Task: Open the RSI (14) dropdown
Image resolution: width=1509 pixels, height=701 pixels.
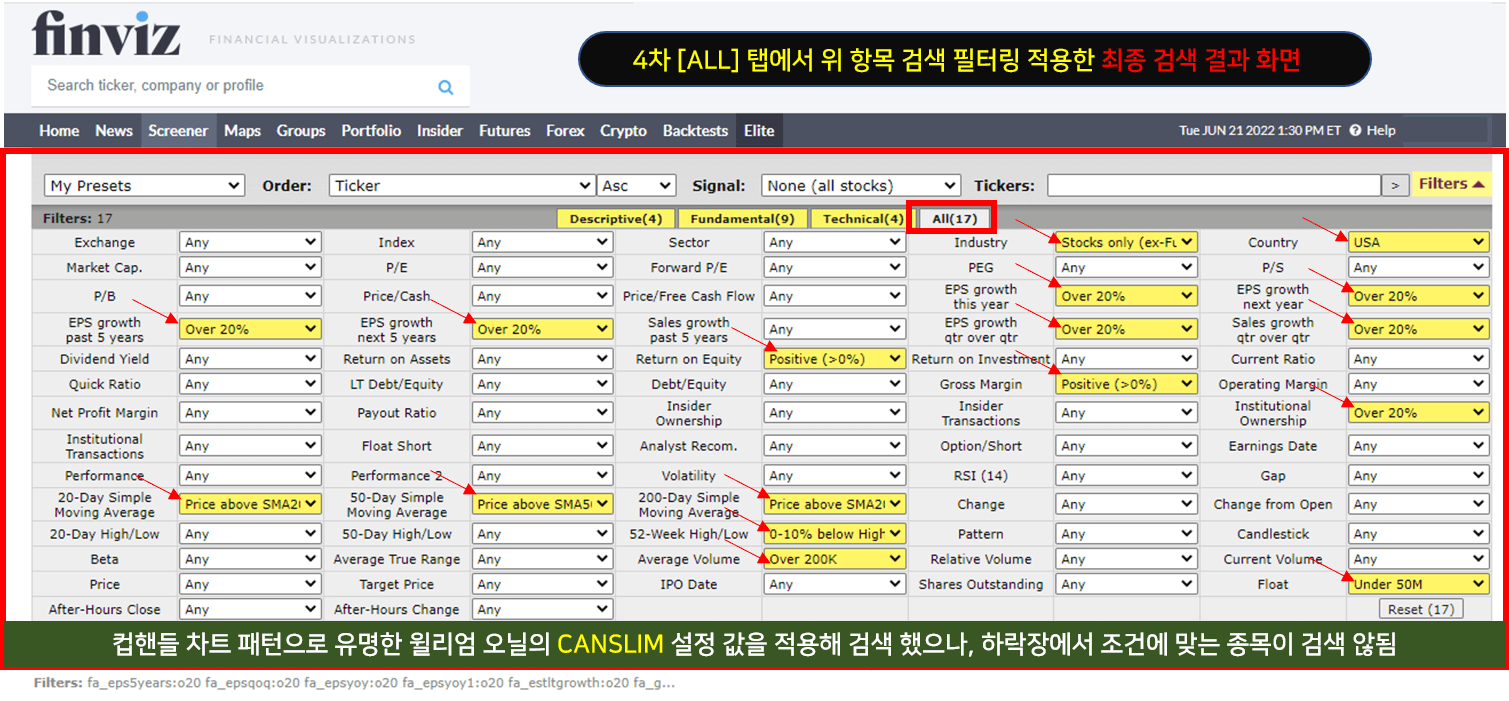Action: [1126, 475]
